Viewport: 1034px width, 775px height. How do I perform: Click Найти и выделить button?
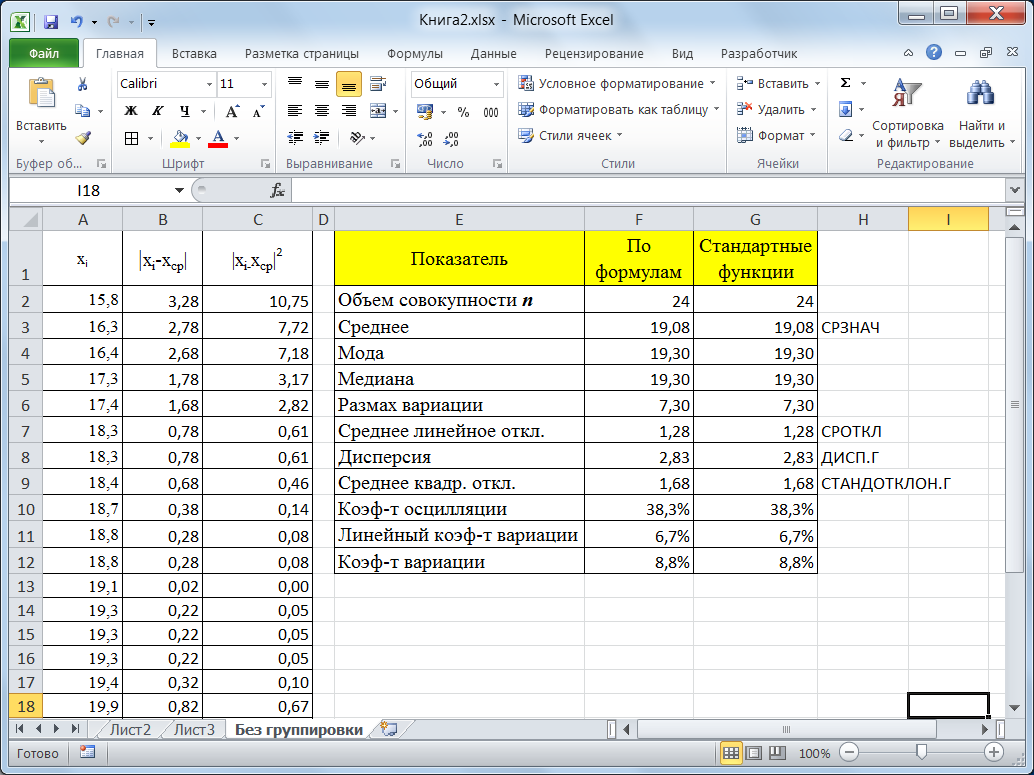coord(981,112)
